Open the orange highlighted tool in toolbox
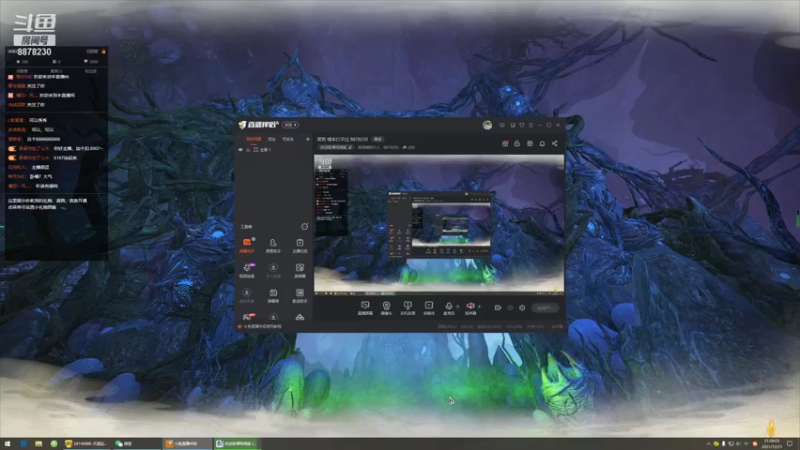Viewport: 800px width, 450px height. pos(247,245)
